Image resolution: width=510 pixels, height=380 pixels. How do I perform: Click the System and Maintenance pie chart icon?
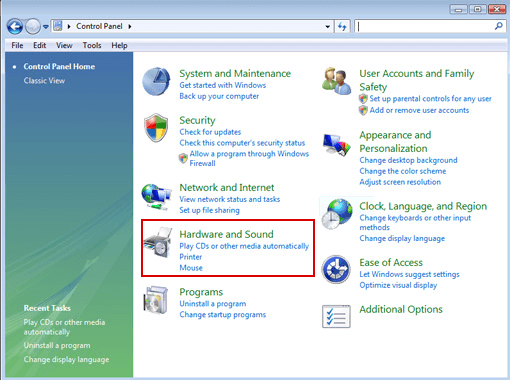156,81
